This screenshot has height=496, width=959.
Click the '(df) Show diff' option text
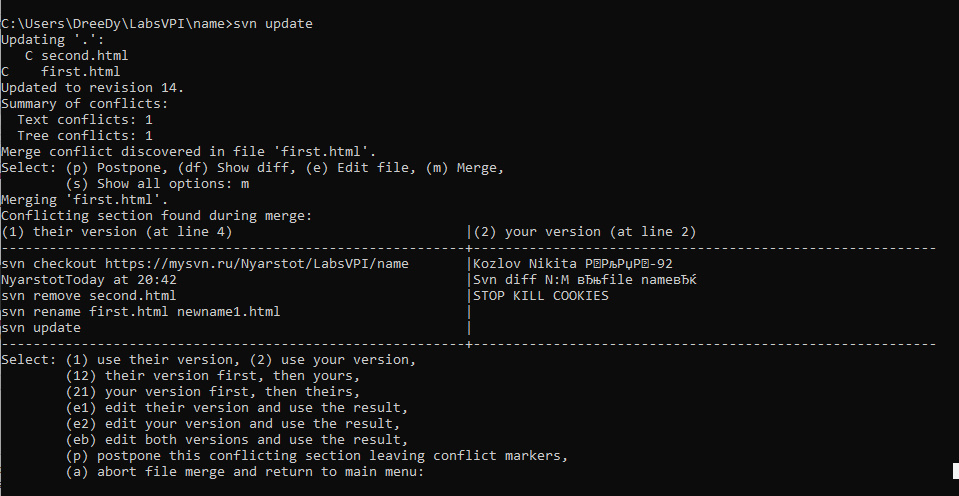pyautogui.click(x=236, y=168)
